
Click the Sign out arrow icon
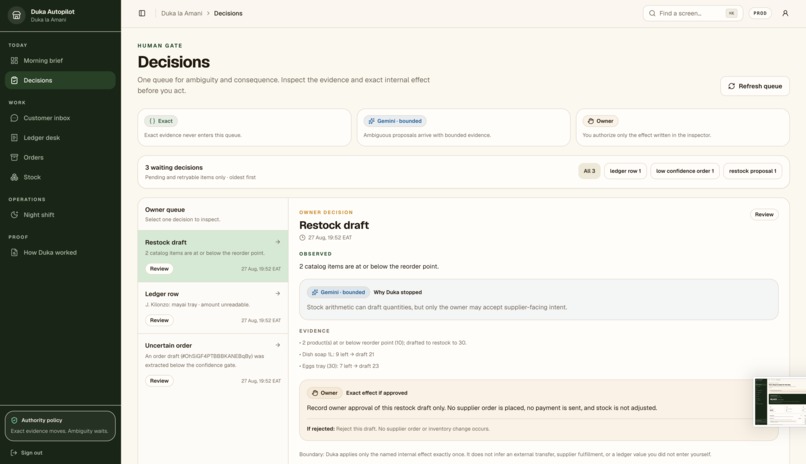coord(14,453)
